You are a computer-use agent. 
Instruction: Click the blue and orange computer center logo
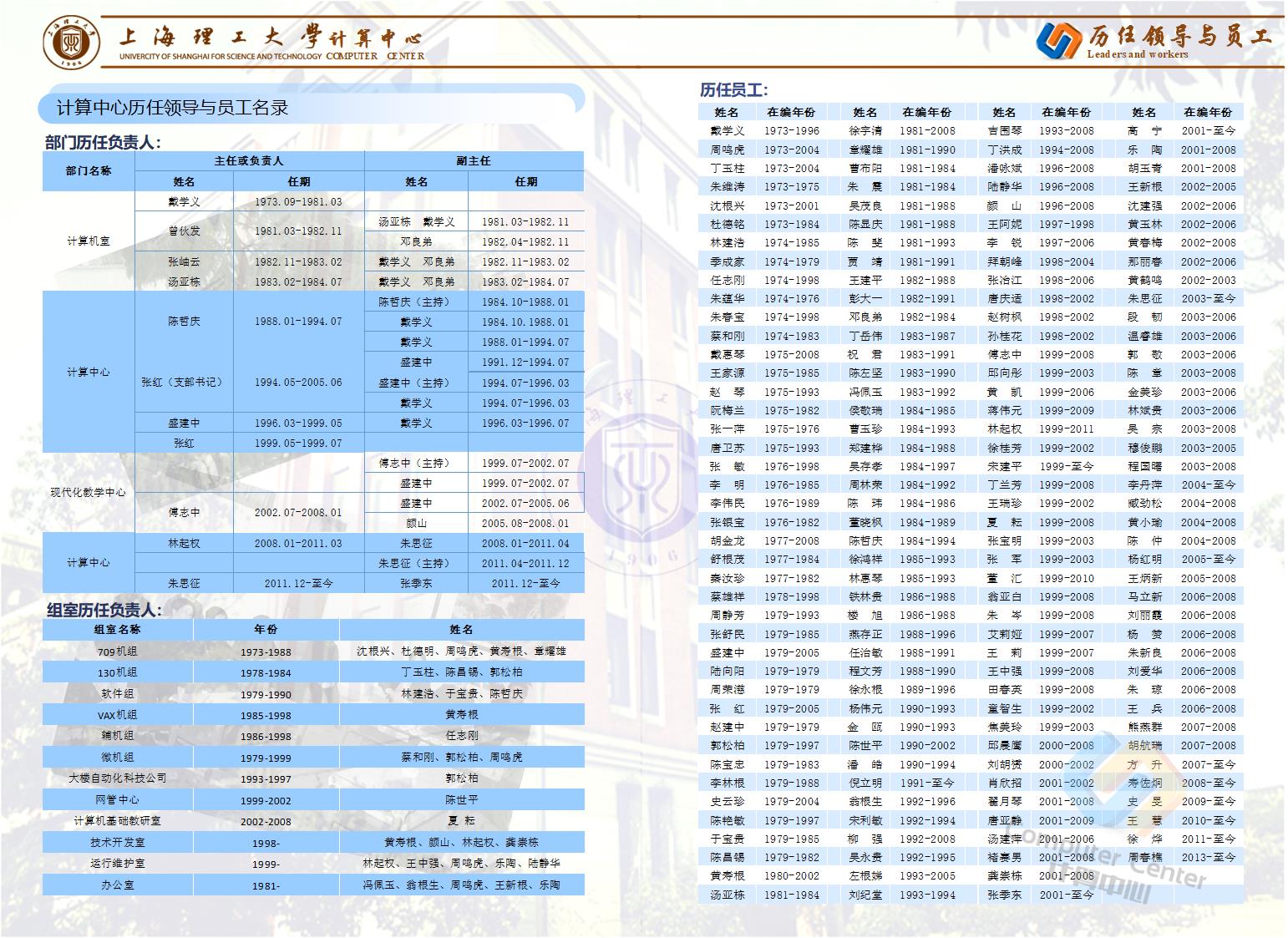[x=1058, y=38]
